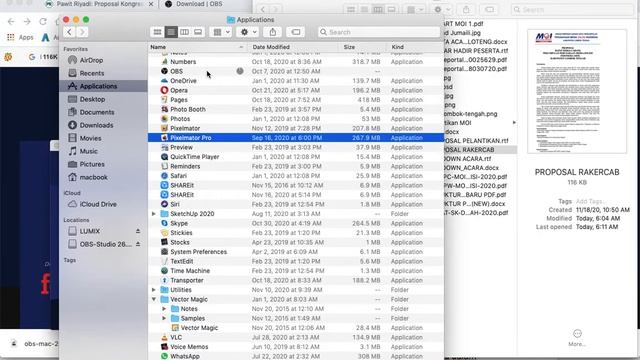This screenshot has width=640, height=360.
Task: Select the Pixelmator Pro row
Action: (x=296, y=138)
